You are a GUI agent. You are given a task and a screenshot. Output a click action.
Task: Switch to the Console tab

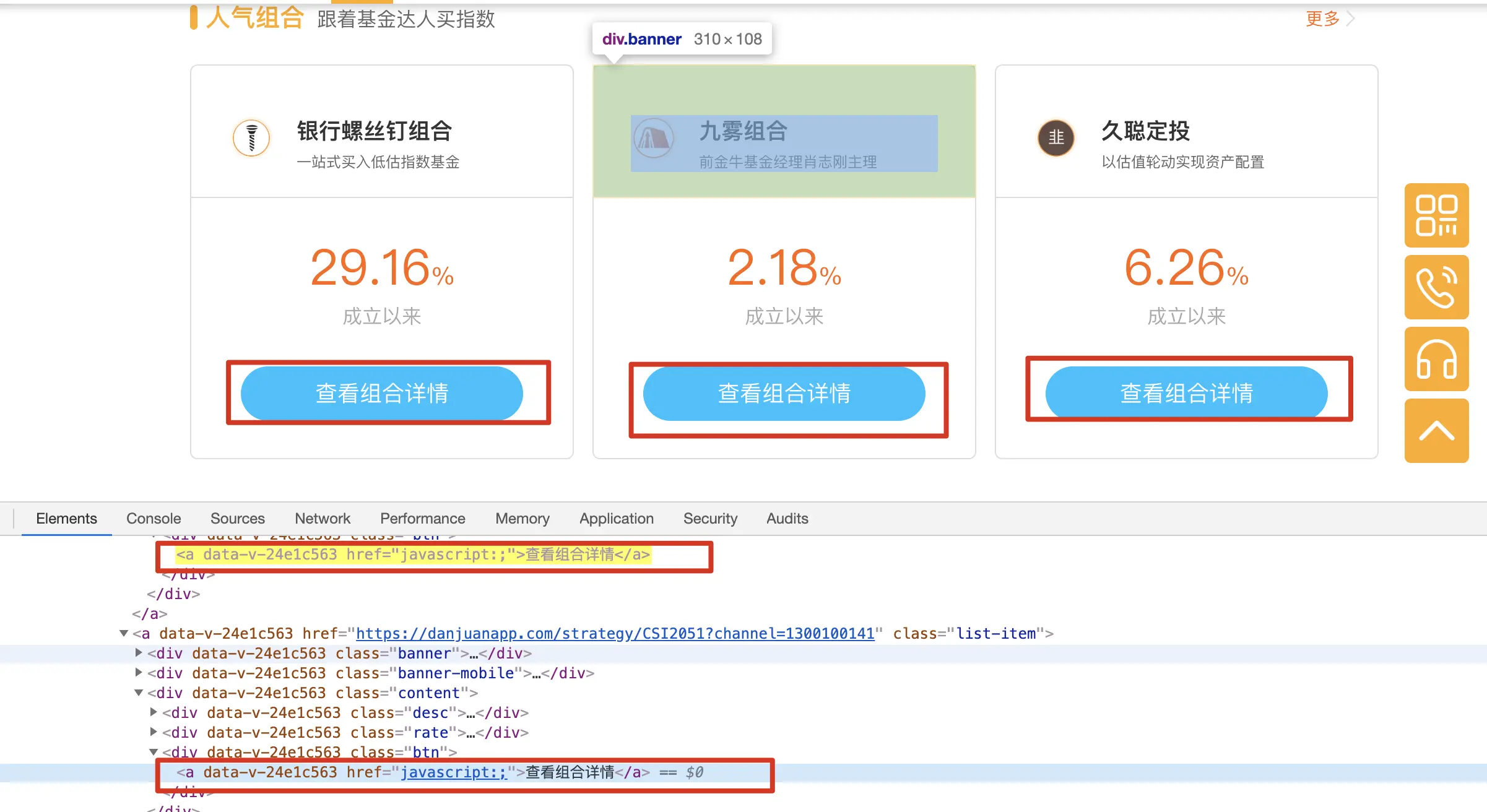pyautogui.click(x=154, y=519)
